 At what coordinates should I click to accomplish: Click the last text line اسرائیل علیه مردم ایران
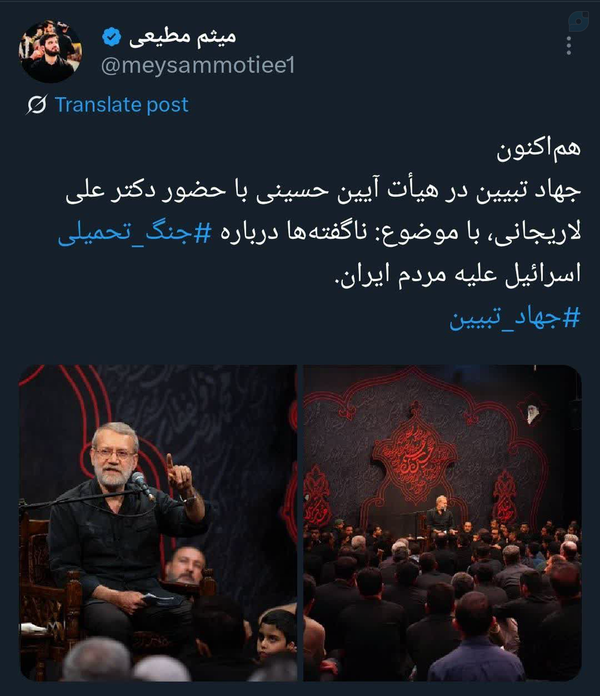point(458,275)
